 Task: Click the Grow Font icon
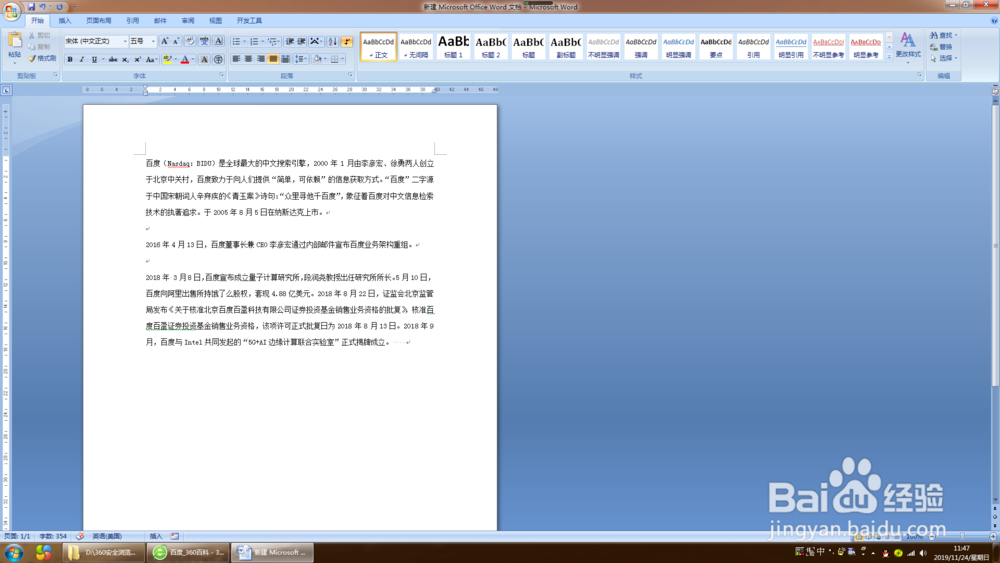[x=165, y=41]
